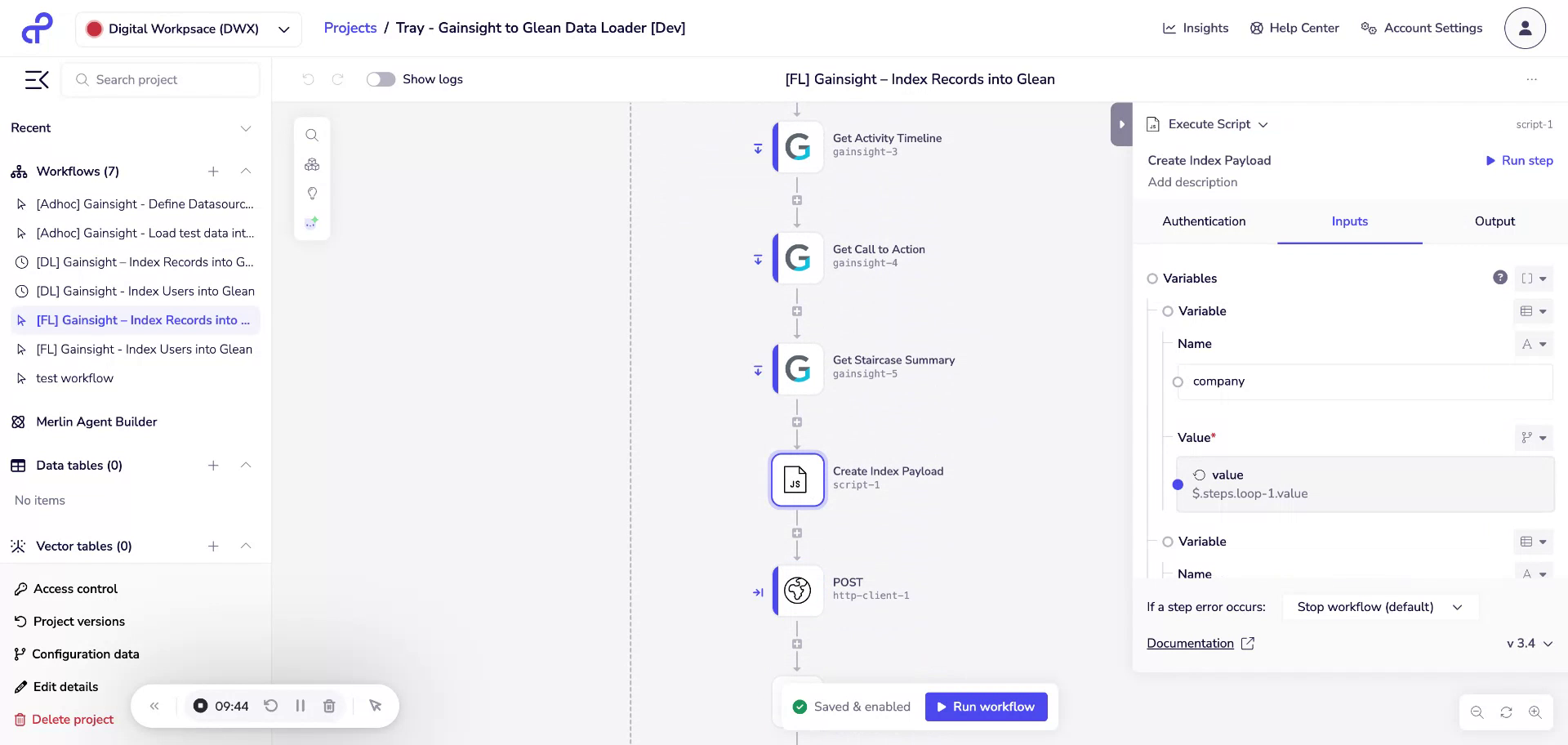Open the Merlin AI assistant sparkle icon
The width and height of the screenshot is (1568, 745).
311,221
